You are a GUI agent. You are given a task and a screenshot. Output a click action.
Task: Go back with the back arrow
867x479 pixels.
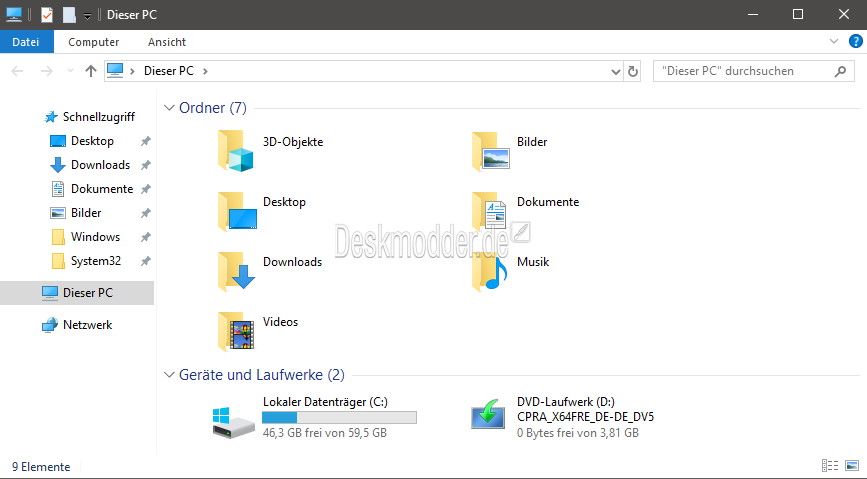[x=18, y=71]
